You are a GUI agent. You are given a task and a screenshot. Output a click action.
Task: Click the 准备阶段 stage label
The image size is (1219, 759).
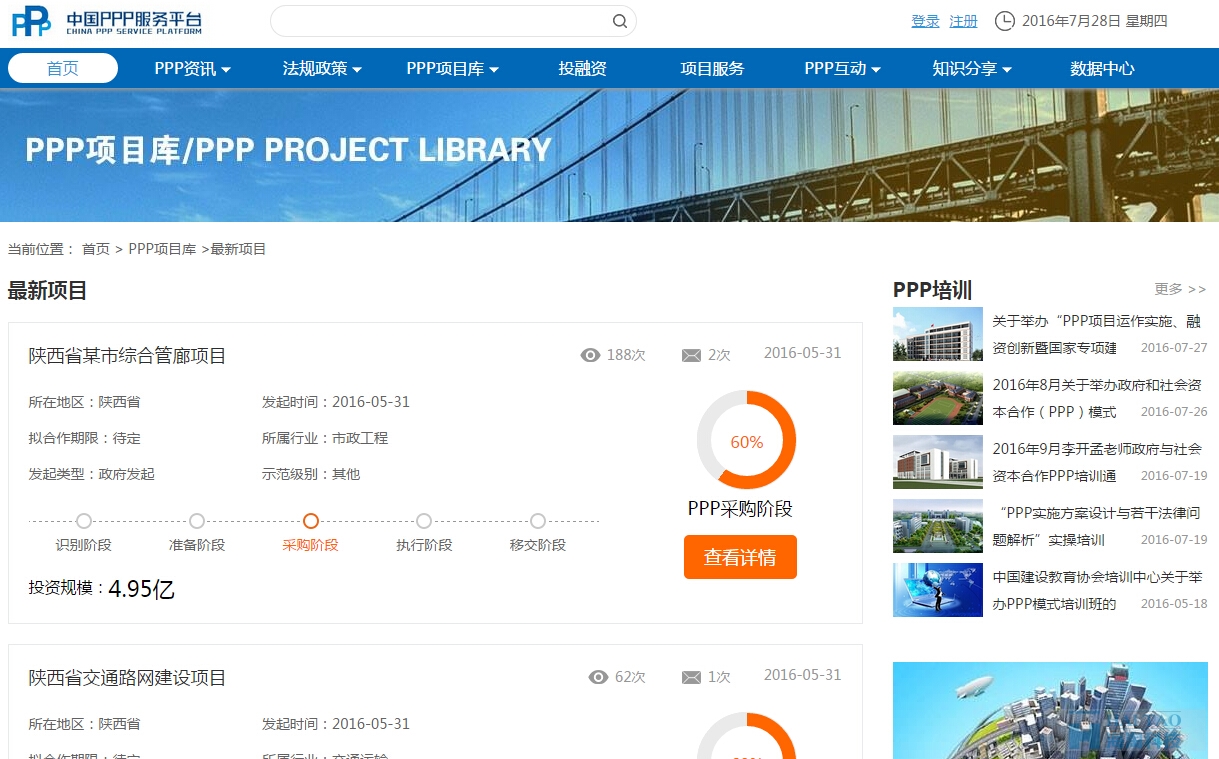click(197, 545)
